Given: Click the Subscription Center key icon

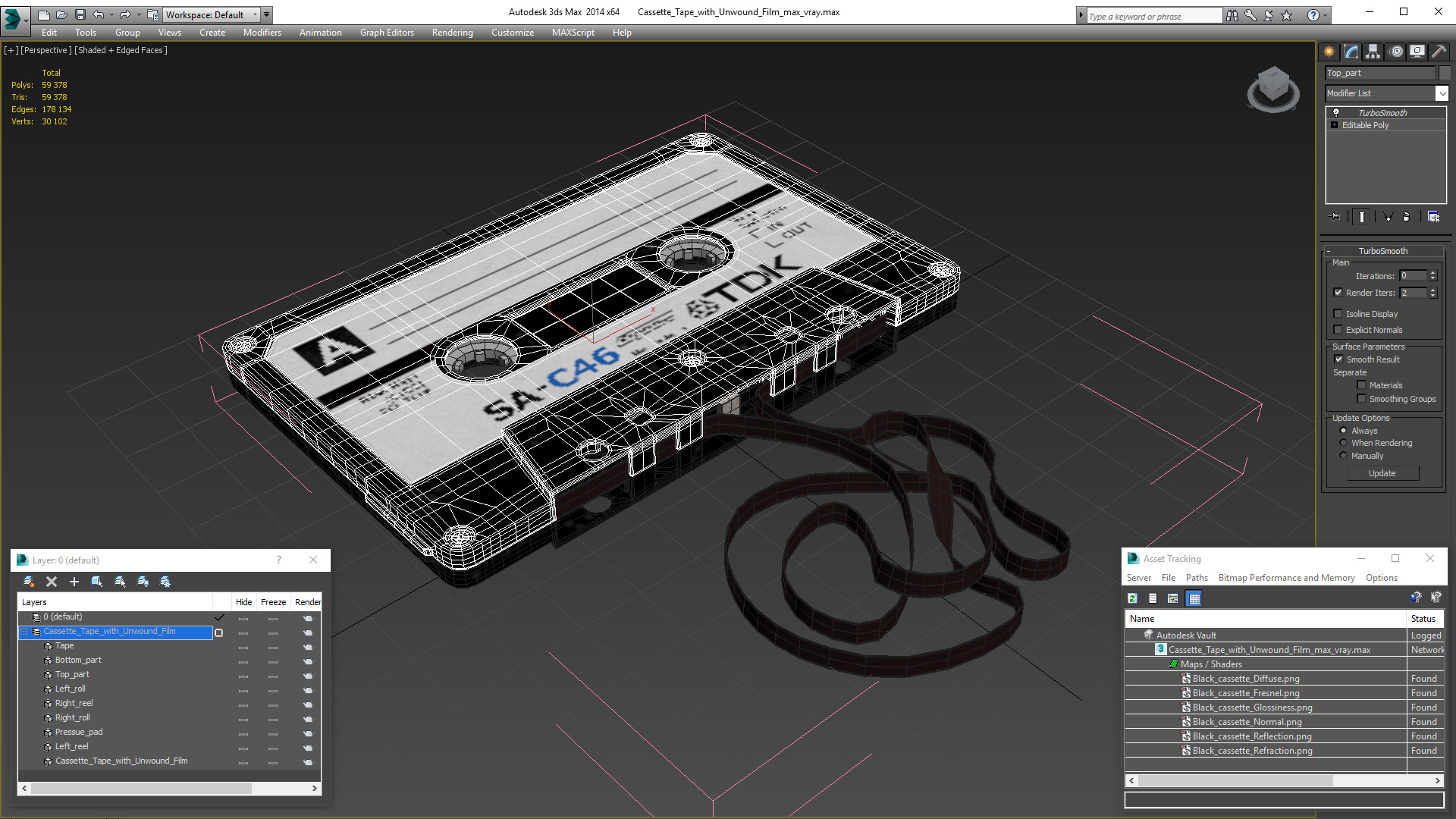Looking at the screenshot, I should point(1250,15).
